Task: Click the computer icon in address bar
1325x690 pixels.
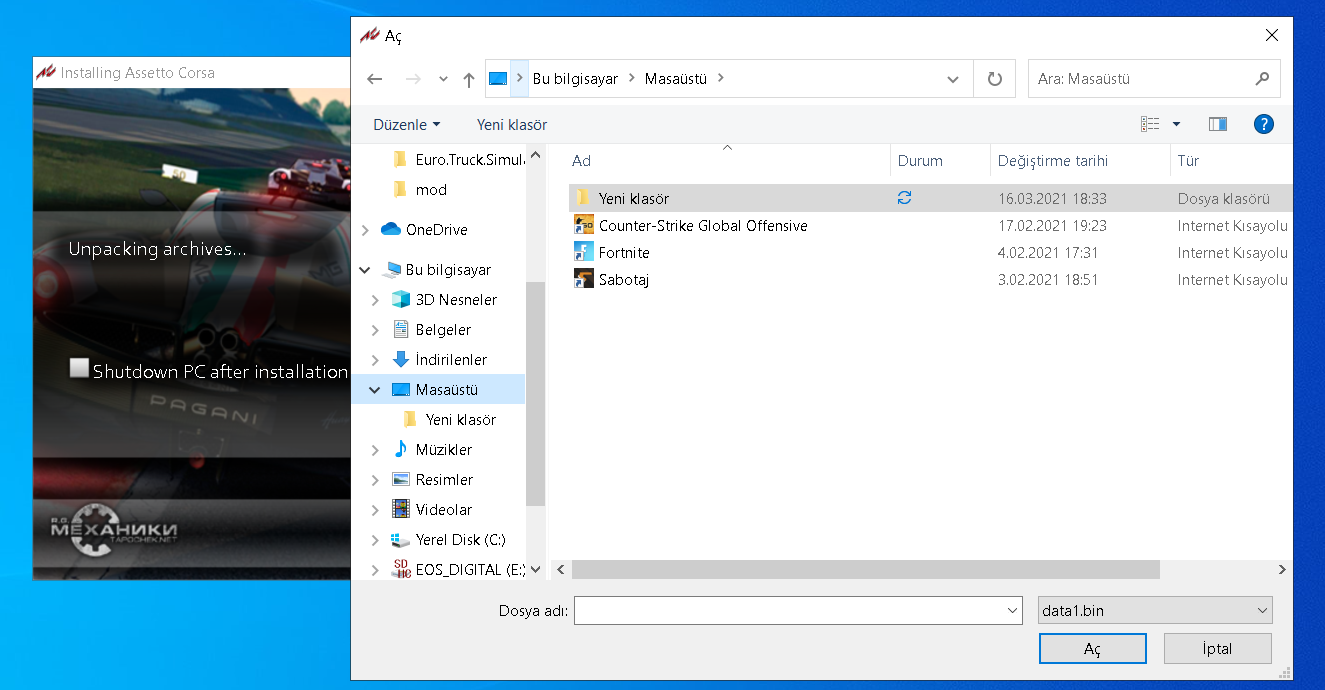Action: point(498,78)
